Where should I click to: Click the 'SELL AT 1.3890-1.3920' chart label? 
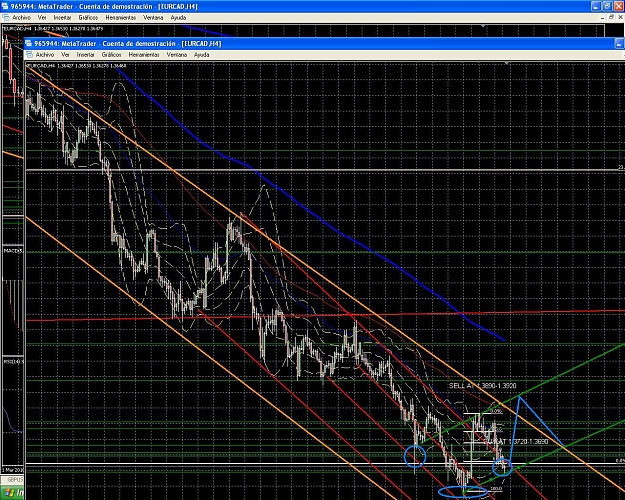[x=482, y=386]
